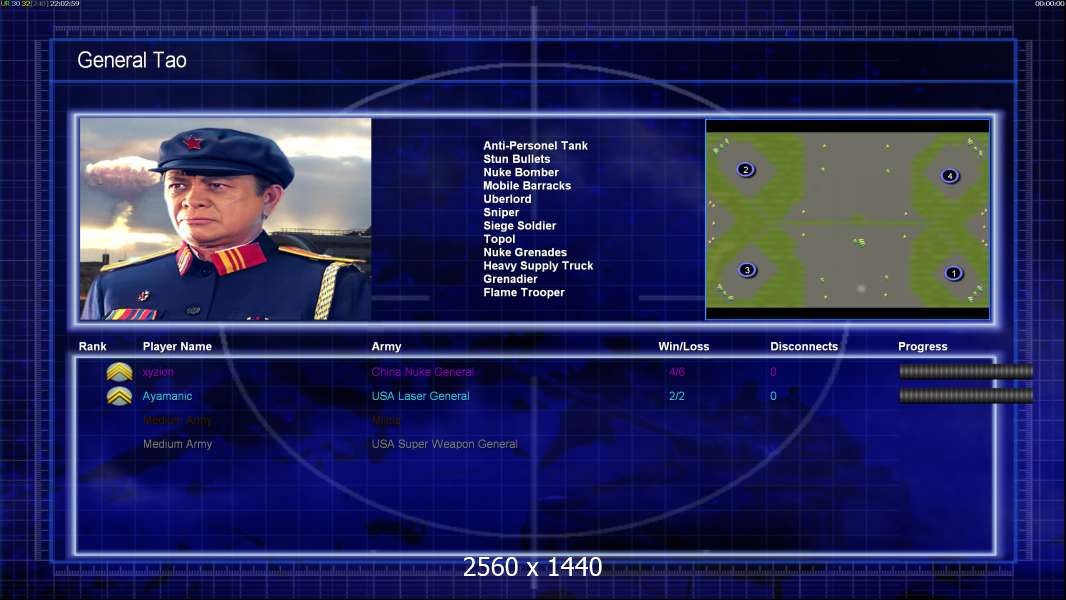Click Ayamanic's loading progress bar

(x=966, y=395)
